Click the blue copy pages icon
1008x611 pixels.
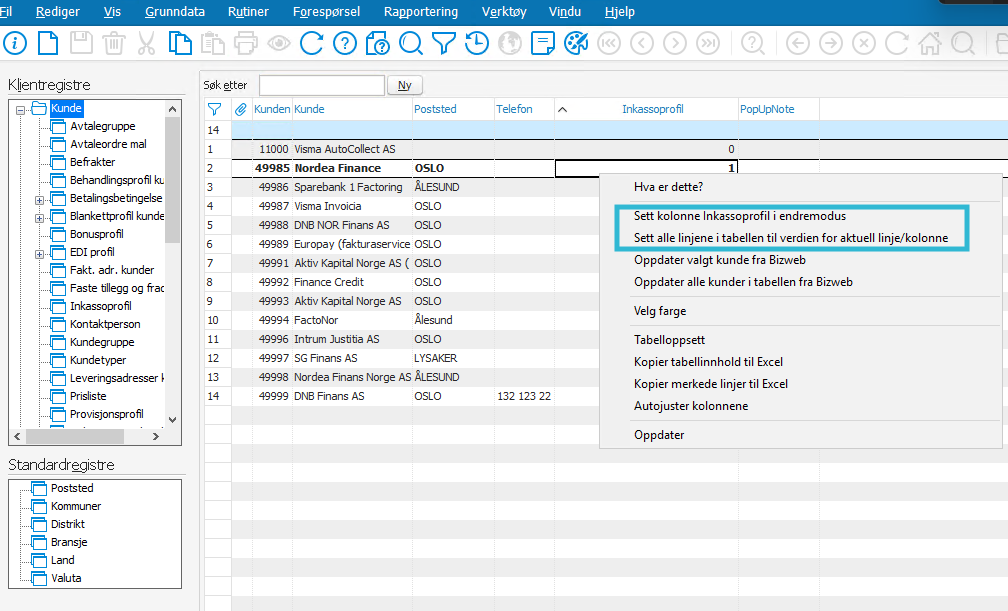tap(180, 44)
